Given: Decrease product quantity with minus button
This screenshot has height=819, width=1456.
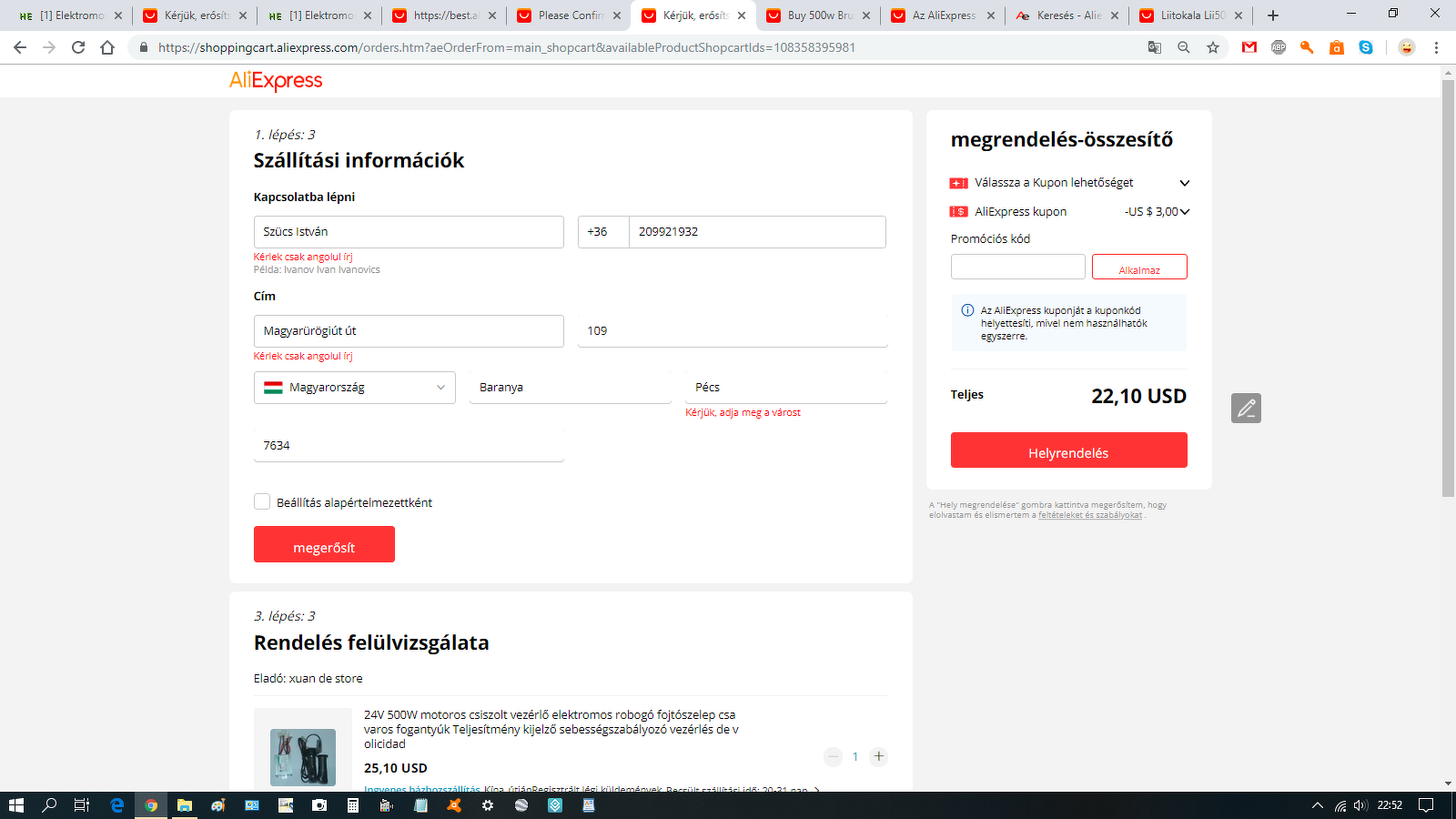Looking at the screenshot, I should tap(833, 756).
